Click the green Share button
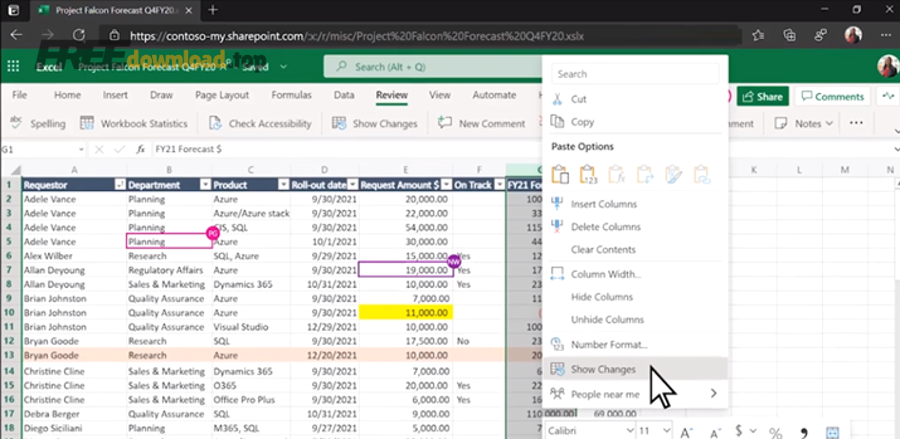The width and height of the screenshot is (900, 439). 762,96
